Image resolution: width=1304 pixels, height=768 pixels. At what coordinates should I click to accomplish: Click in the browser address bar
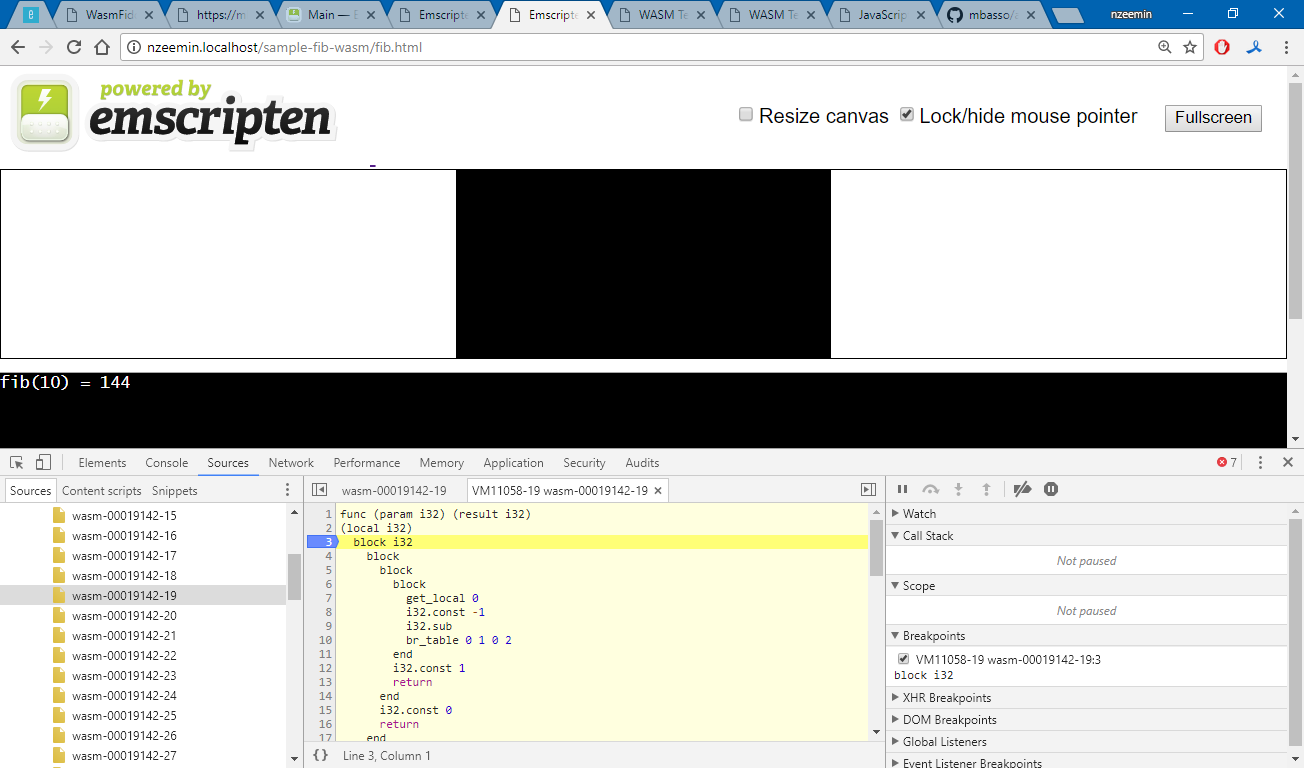pos(400,46)
